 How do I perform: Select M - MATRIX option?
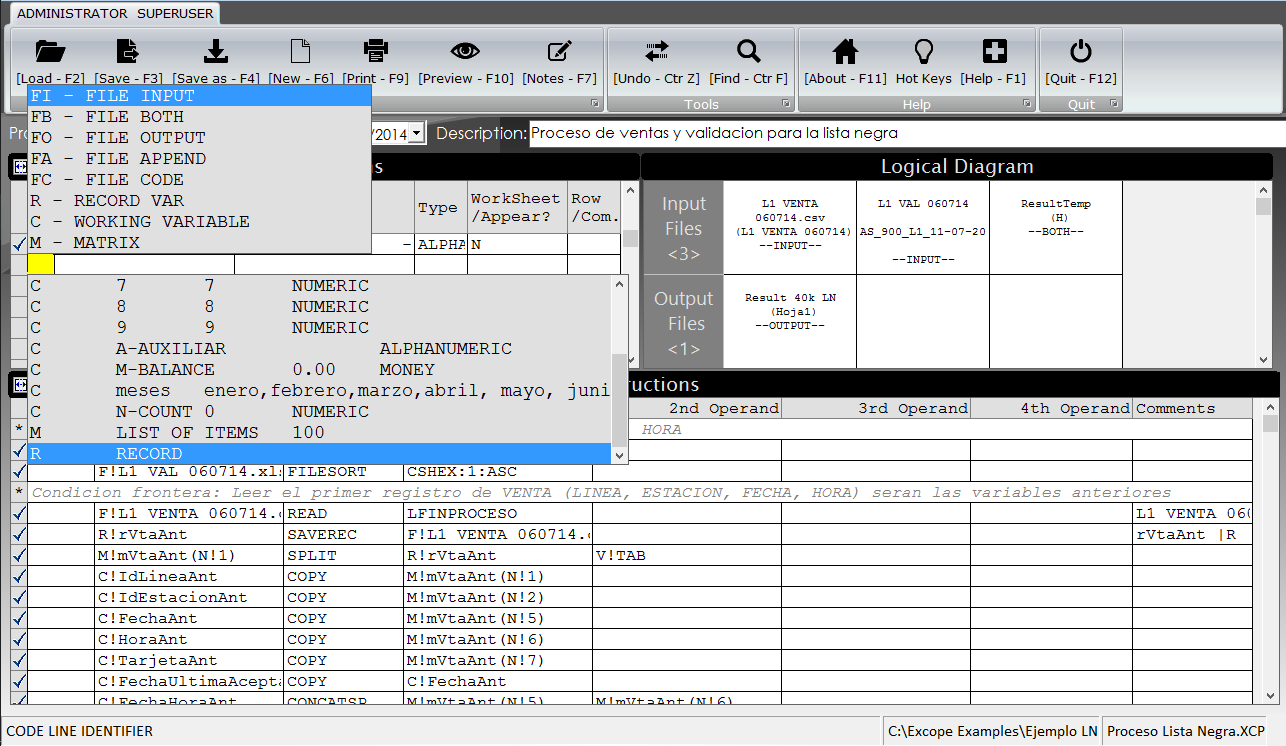(199, 243)
